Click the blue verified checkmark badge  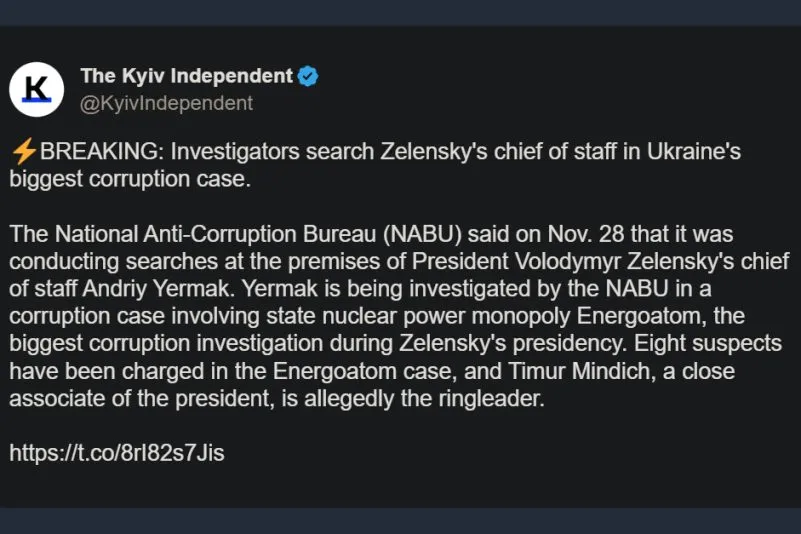coord(308,76)
